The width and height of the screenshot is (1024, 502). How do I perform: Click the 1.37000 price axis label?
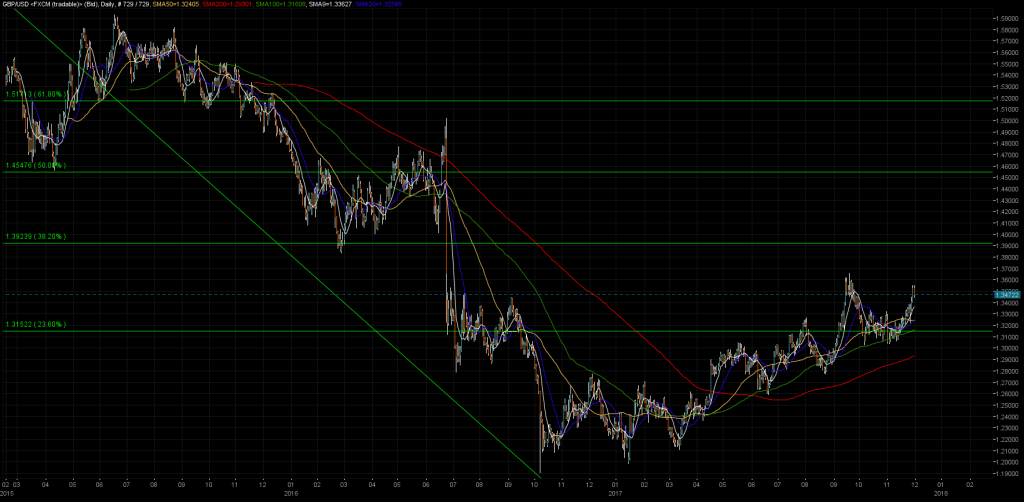(1006, 268)
